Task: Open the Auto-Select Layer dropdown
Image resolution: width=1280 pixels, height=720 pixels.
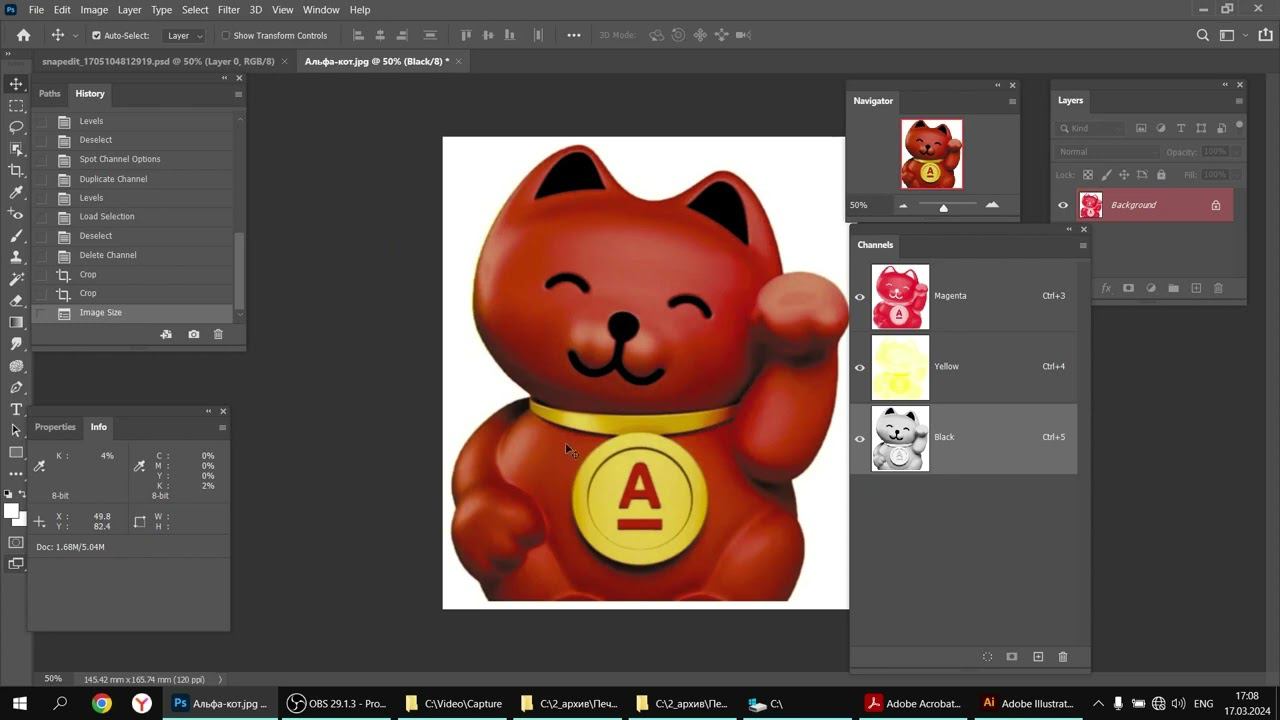Action: [x=184, y=35]
